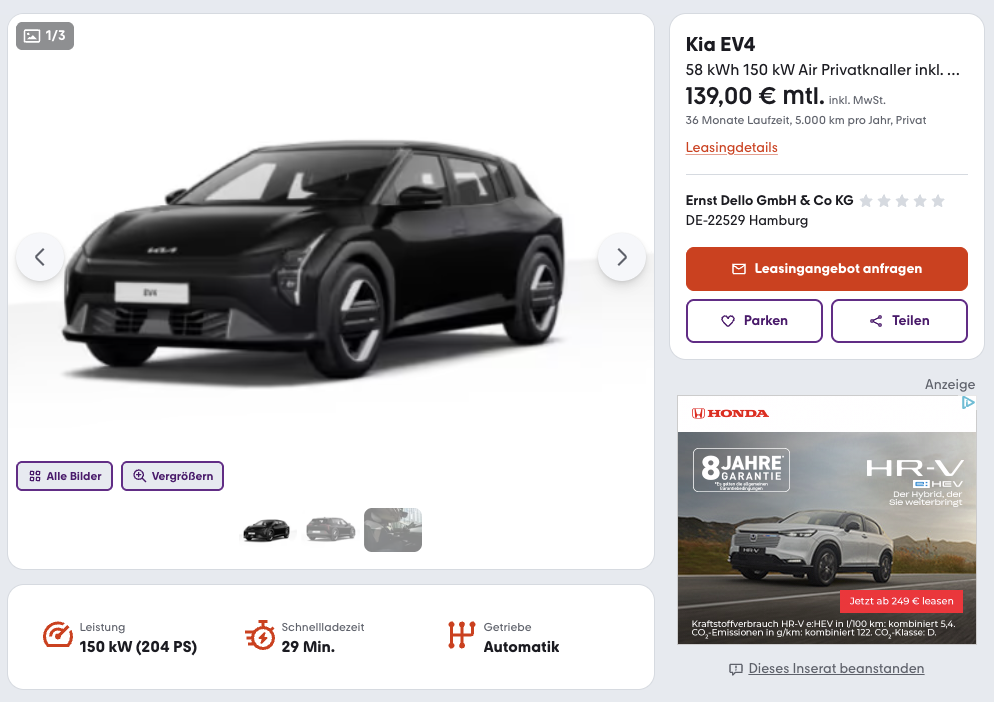Save the listing with Parken
Screen dimensions: 994x702
(754, 321)
